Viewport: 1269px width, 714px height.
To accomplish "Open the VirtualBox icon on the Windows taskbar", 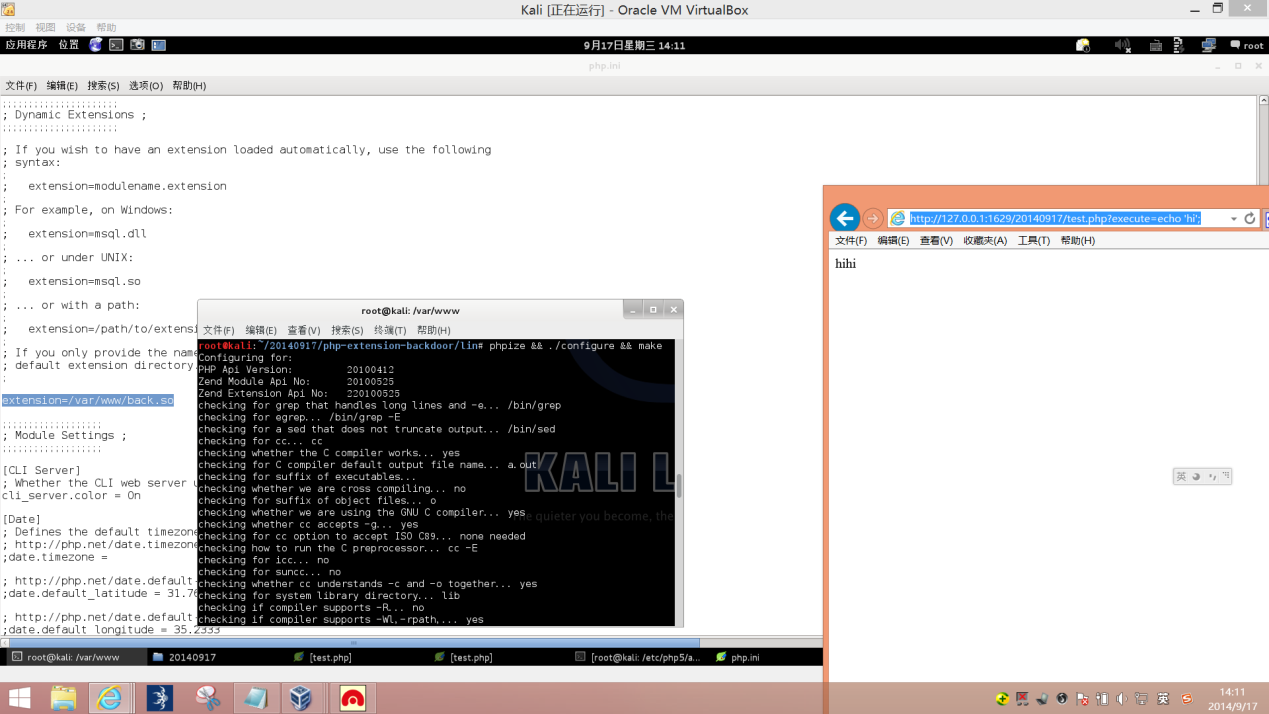I will coord(301,697).
